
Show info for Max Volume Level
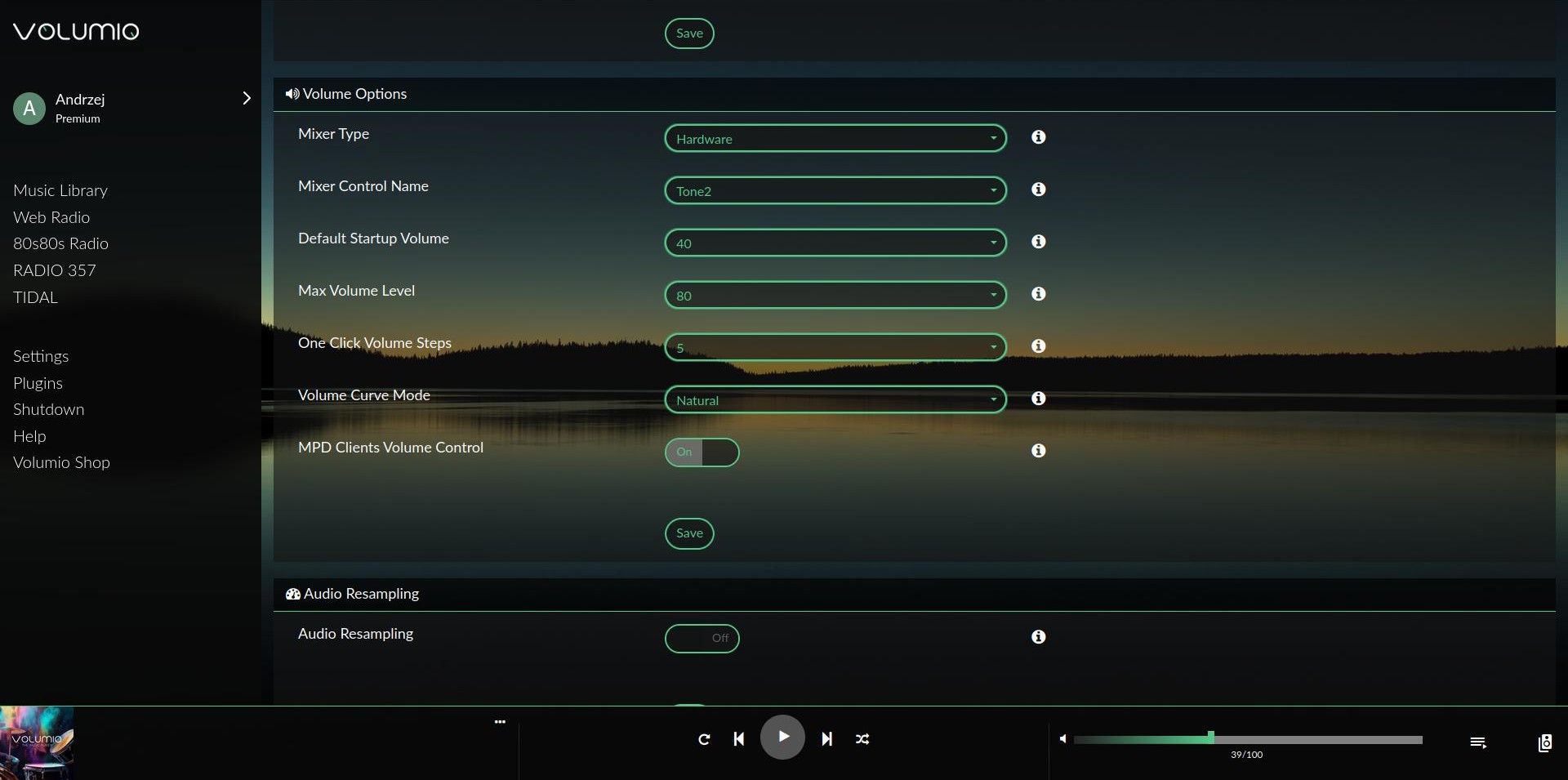(1038, 294)
